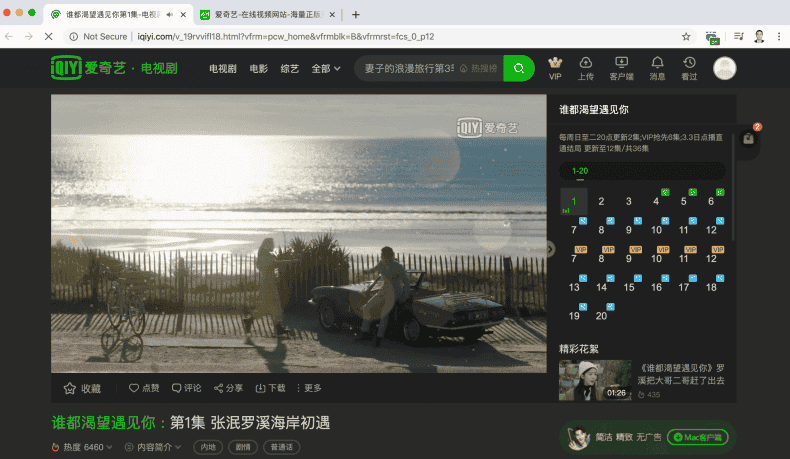
Task: Click the video player area
Action: pyautogui.click(x=298, y=233)
